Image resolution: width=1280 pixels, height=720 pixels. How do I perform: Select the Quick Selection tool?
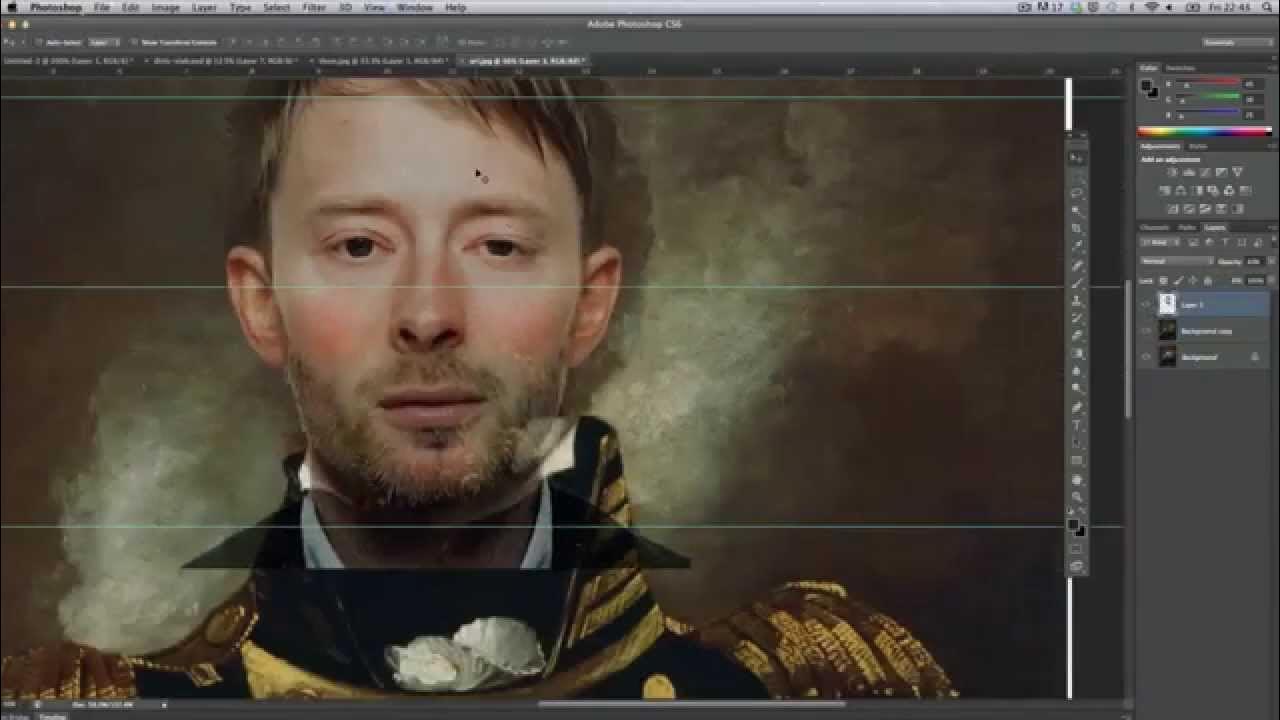(1077, 210)
